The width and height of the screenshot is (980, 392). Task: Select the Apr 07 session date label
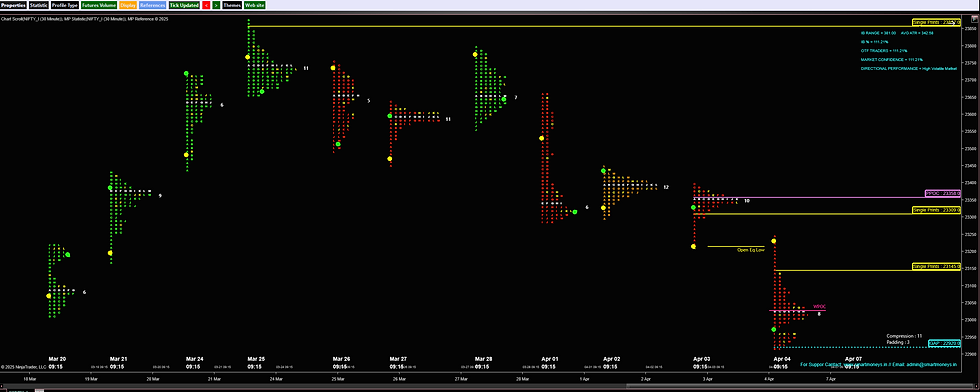(853, 359)
